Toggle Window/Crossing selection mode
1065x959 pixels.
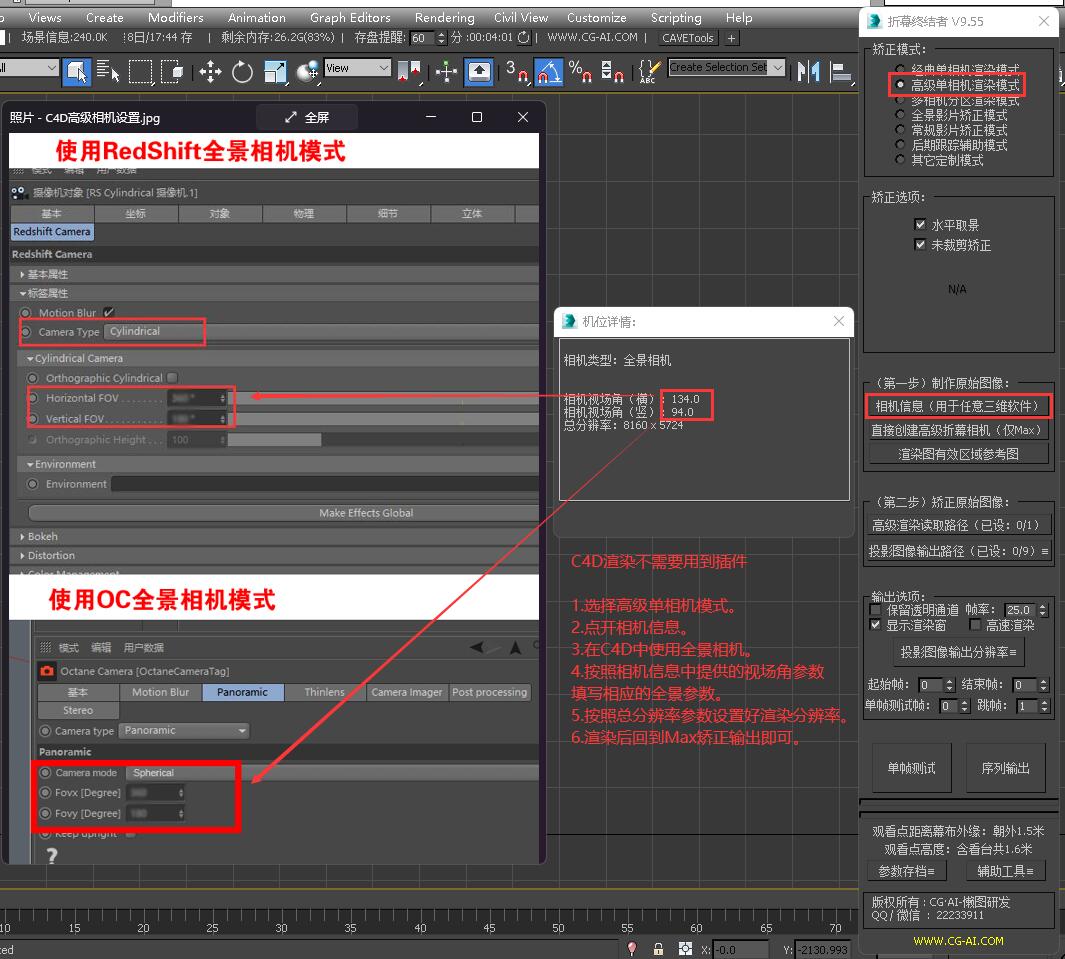point(172,71)
